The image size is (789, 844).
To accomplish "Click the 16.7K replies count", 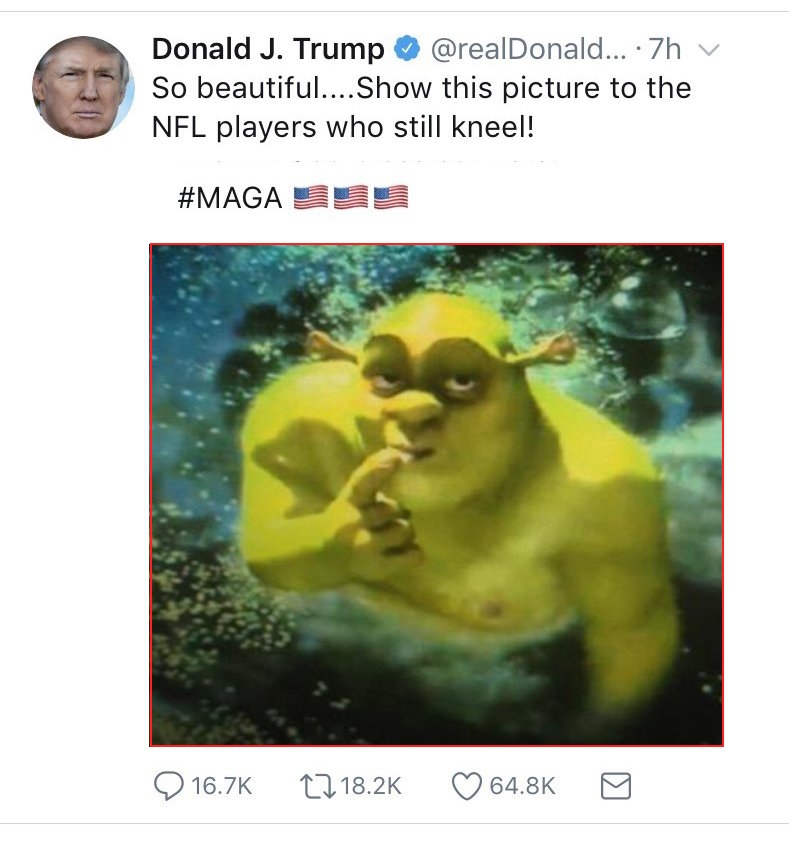I will [221, 786].
